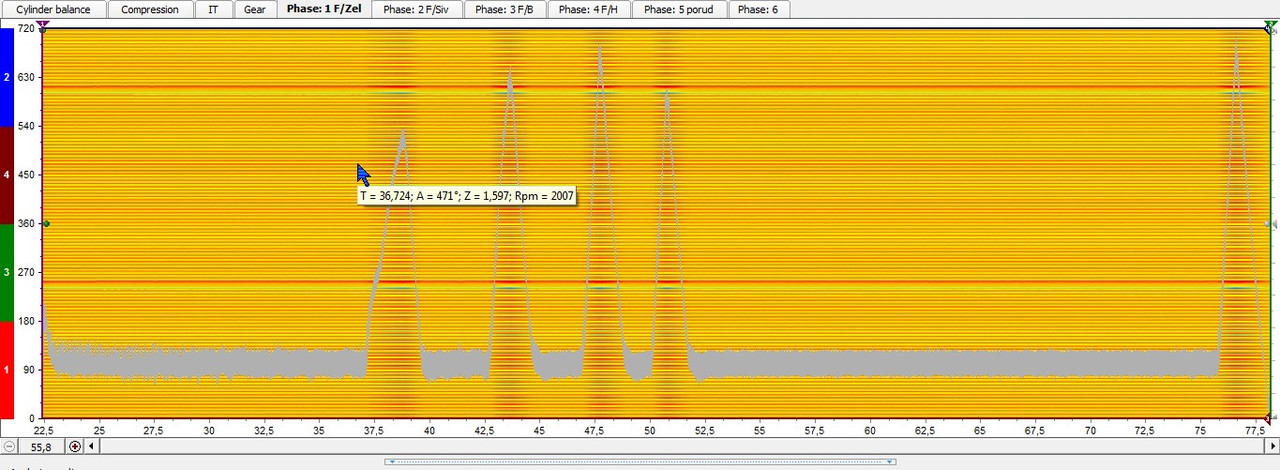This screenshot has height=470, width=1280.
Task: Open the Phase: 6 tab
Action: 758,9
